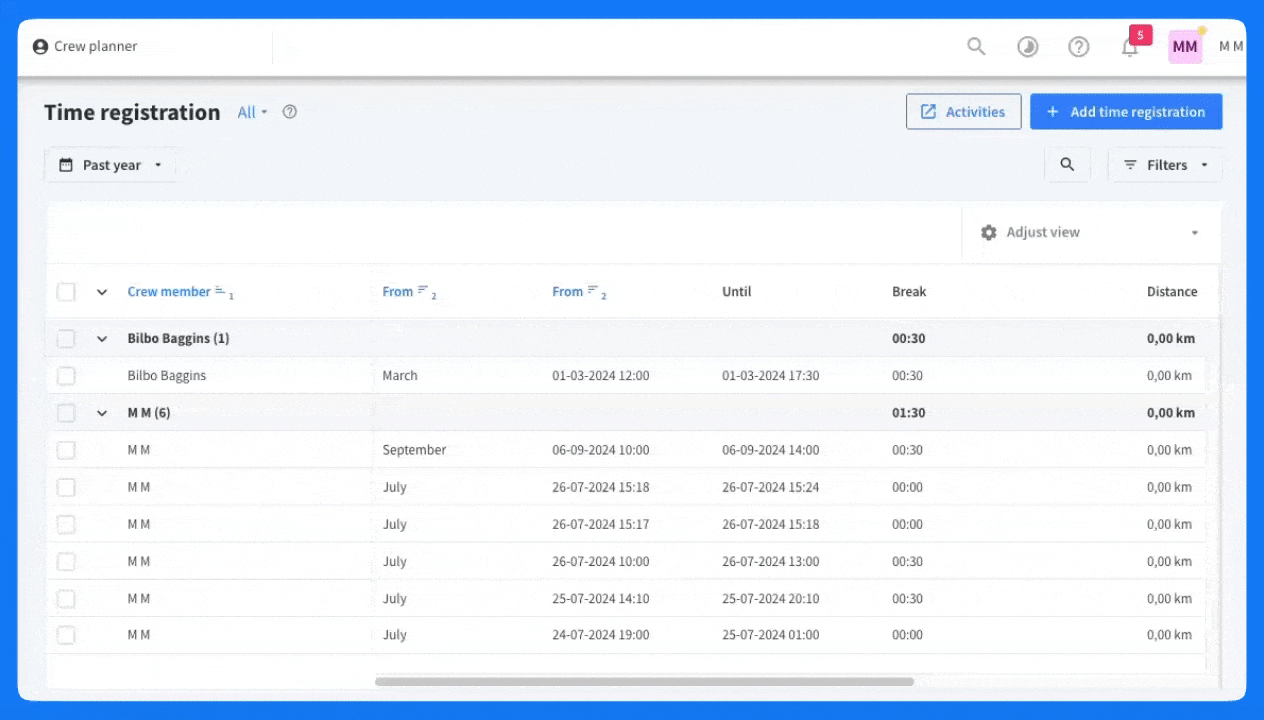Collapse the Bilbo Baggins (1) group

(101, 339)
